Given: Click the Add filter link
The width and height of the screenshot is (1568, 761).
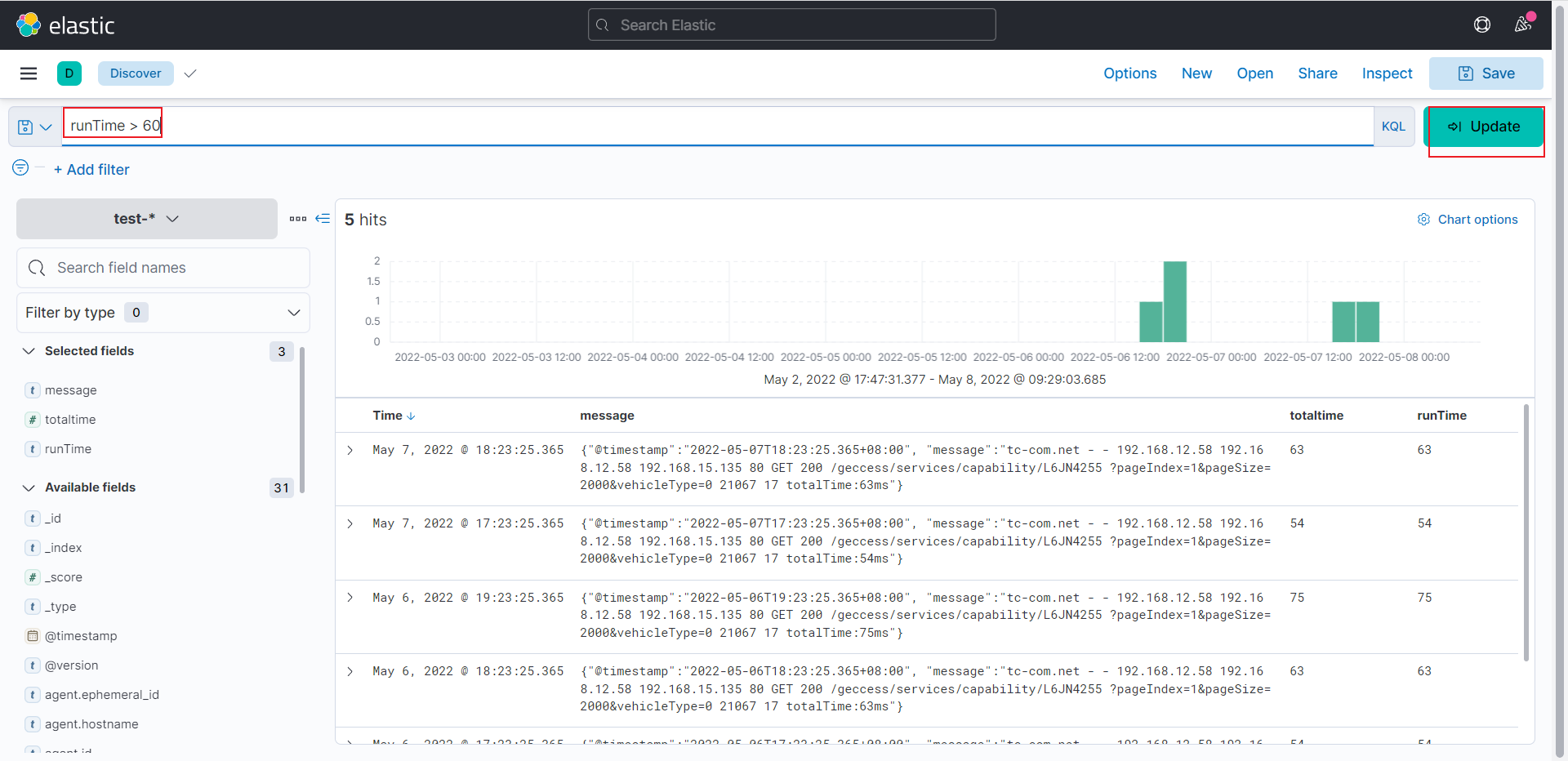Looking at the screenshot, I should [91, 170].
